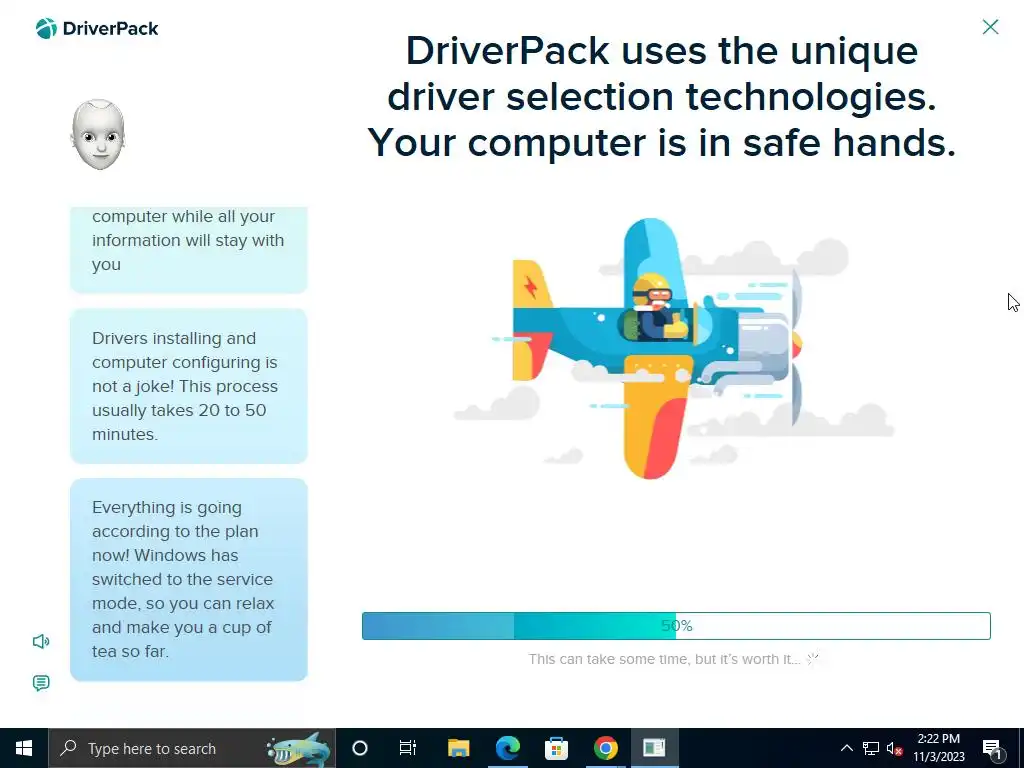This screenshot has height=768, width=1024.
Task: Open the Windows Start menu
Action: (24, 748)
